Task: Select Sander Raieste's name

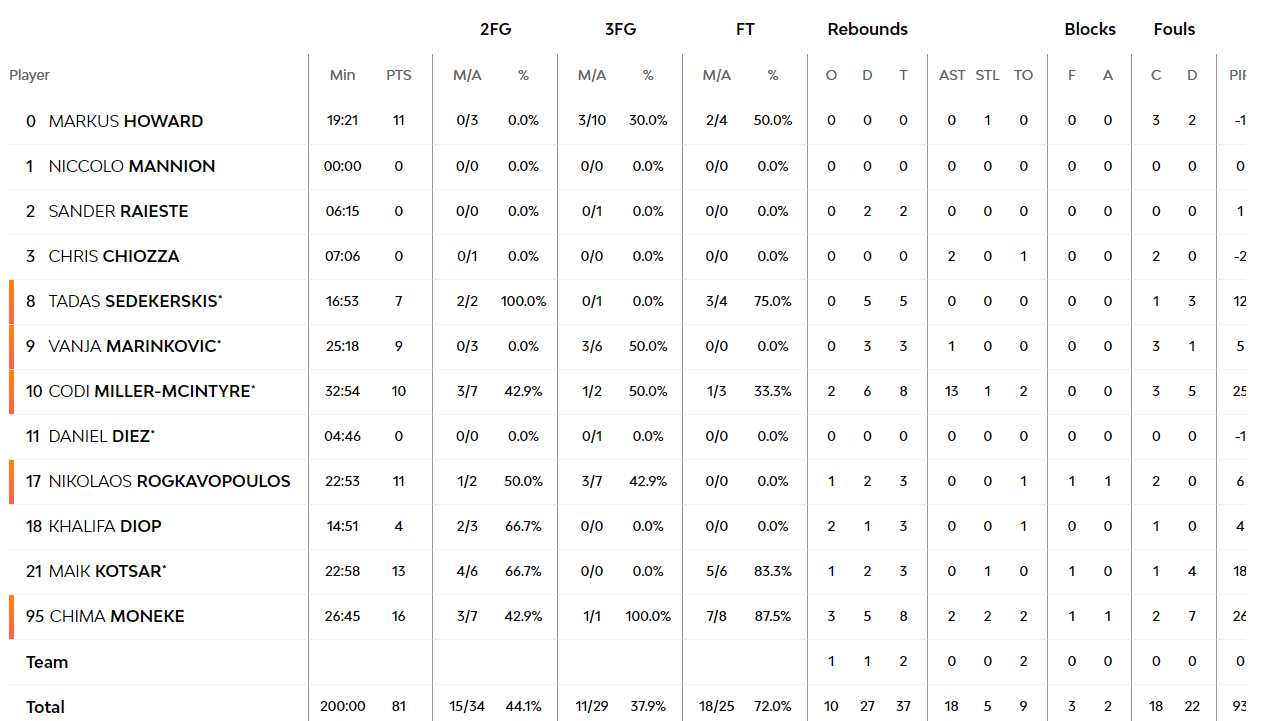Action: (x=118, y=211)
